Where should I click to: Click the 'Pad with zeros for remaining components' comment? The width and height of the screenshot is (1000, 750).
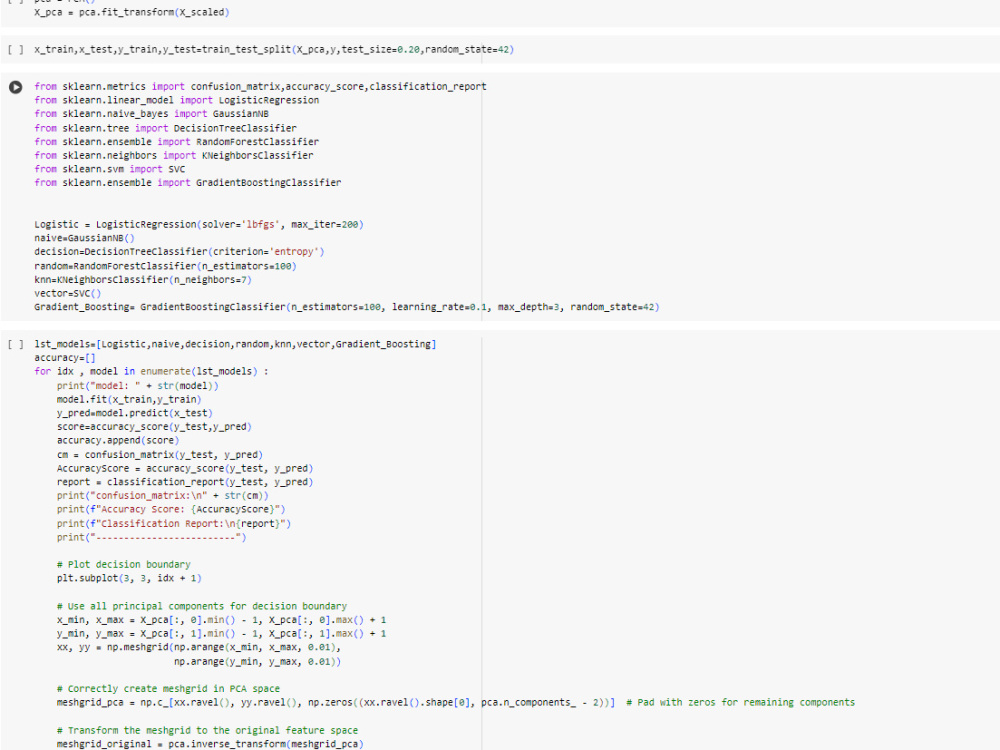(740, 702)
